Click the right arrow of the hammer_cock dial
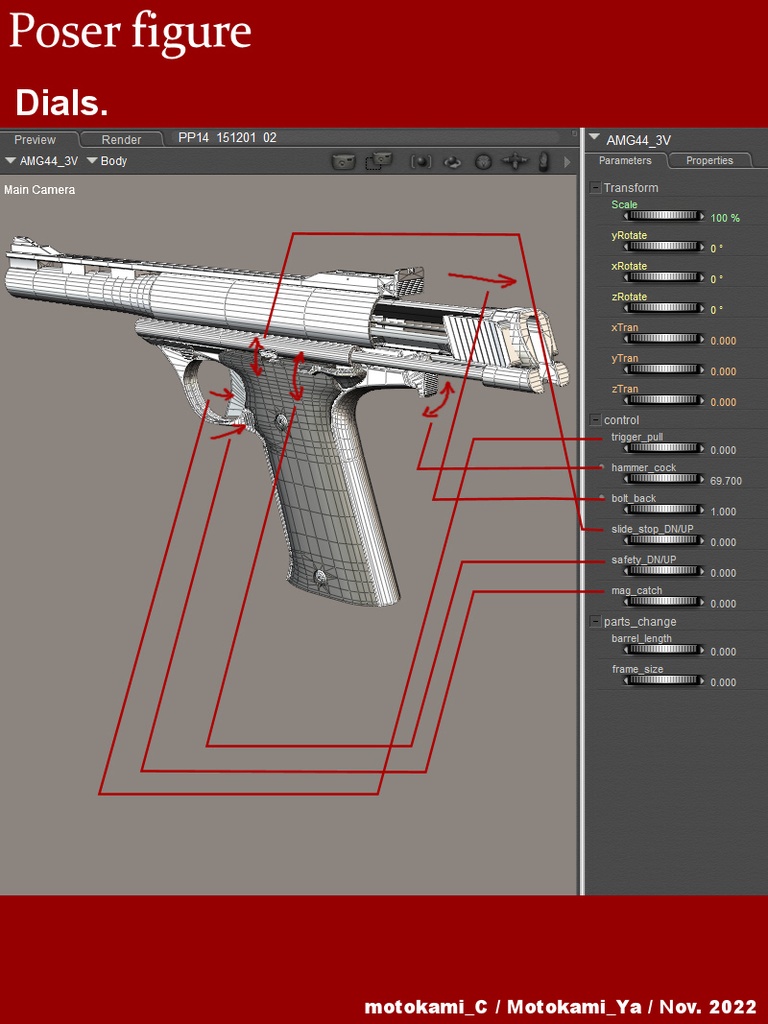Screen dimensions: 768x1024 click(x=701, y=479)
